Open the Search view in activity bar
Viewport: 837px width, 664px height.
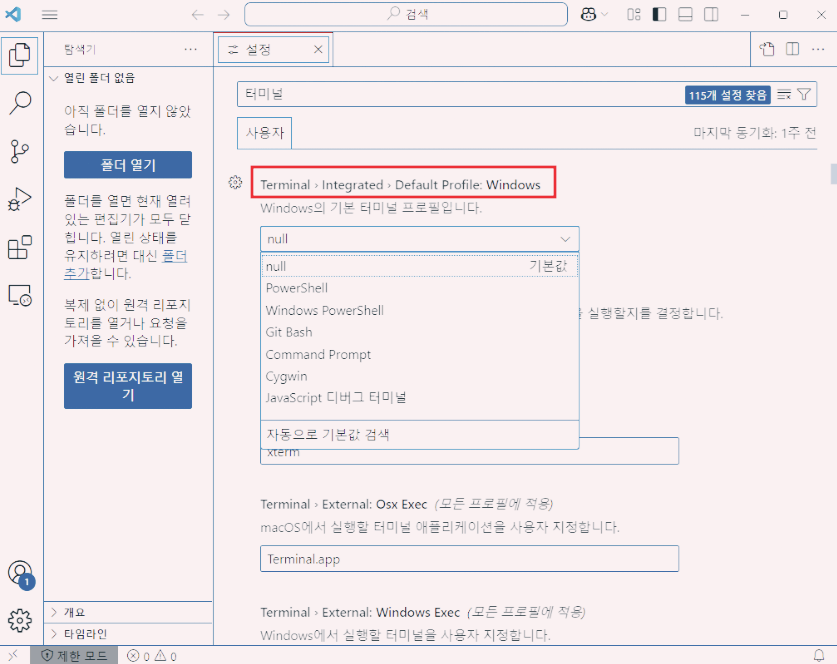pos(20,103)
